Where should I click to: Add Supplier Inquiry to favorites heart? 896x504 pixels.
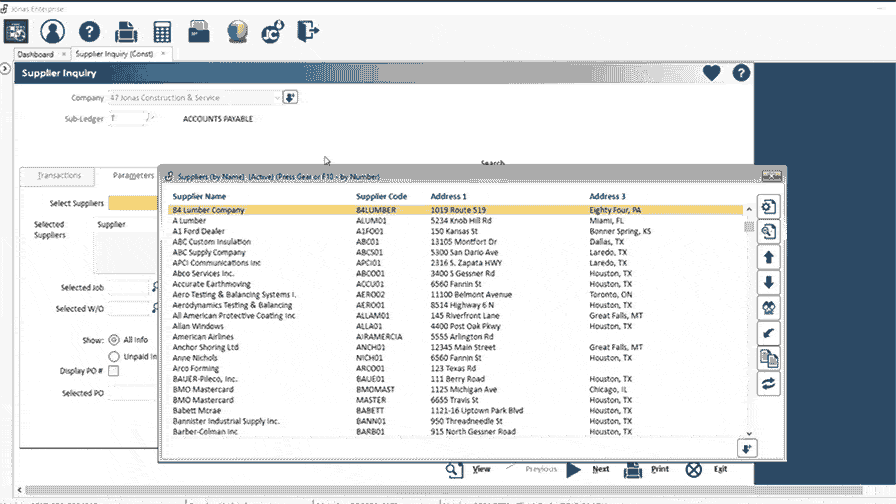(x=711, y=73)
